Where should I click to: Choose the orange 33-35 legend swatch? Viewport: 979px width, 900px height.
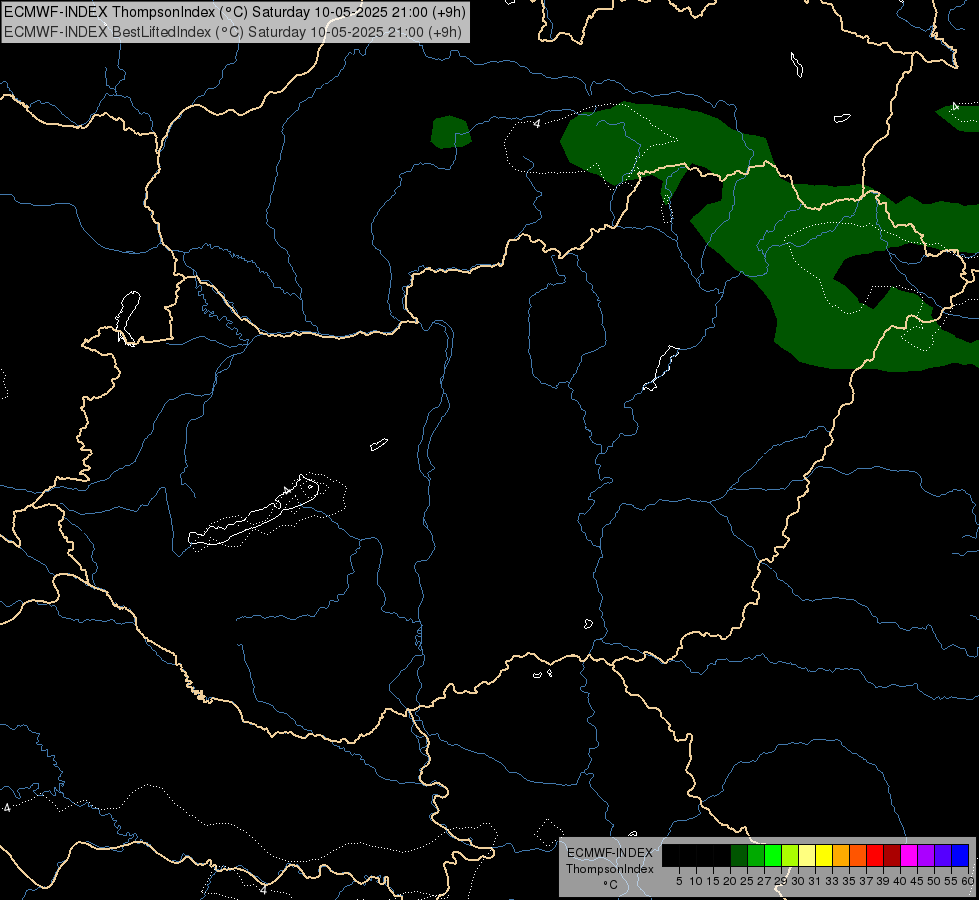841,855
